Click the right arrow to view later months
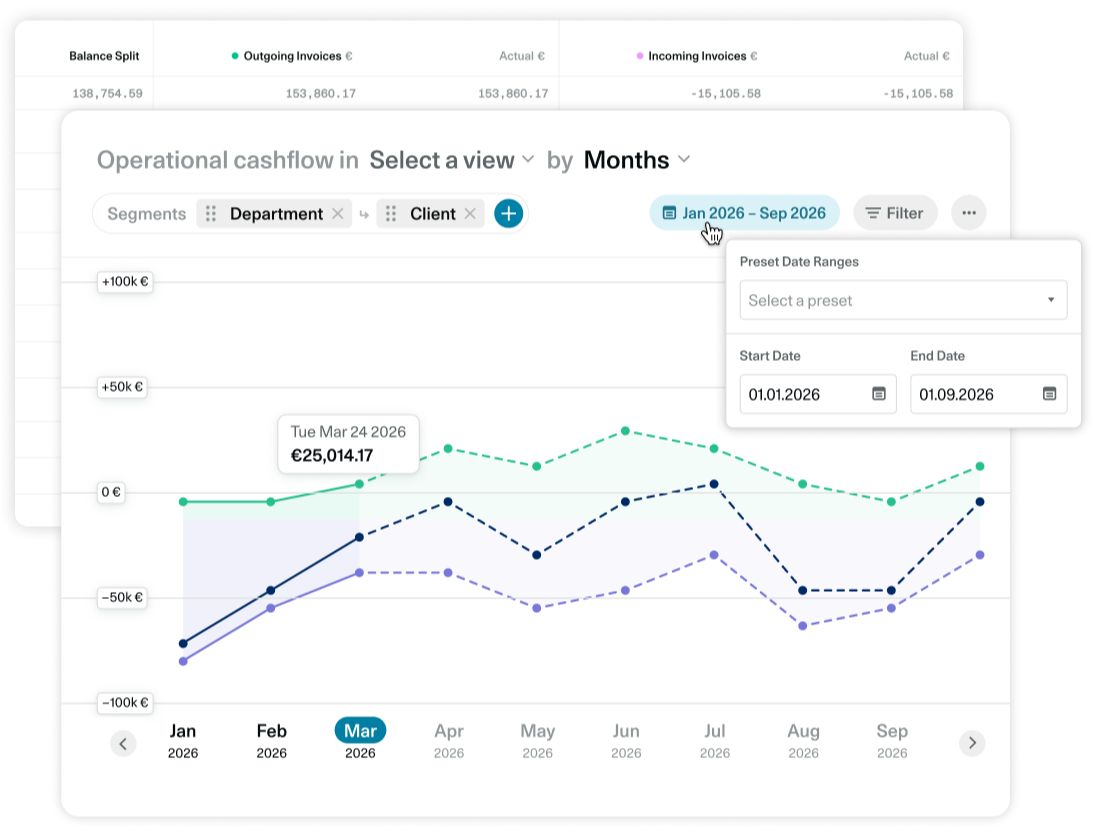This screenshot has height=833, width=1093. (x=971, y=743)
